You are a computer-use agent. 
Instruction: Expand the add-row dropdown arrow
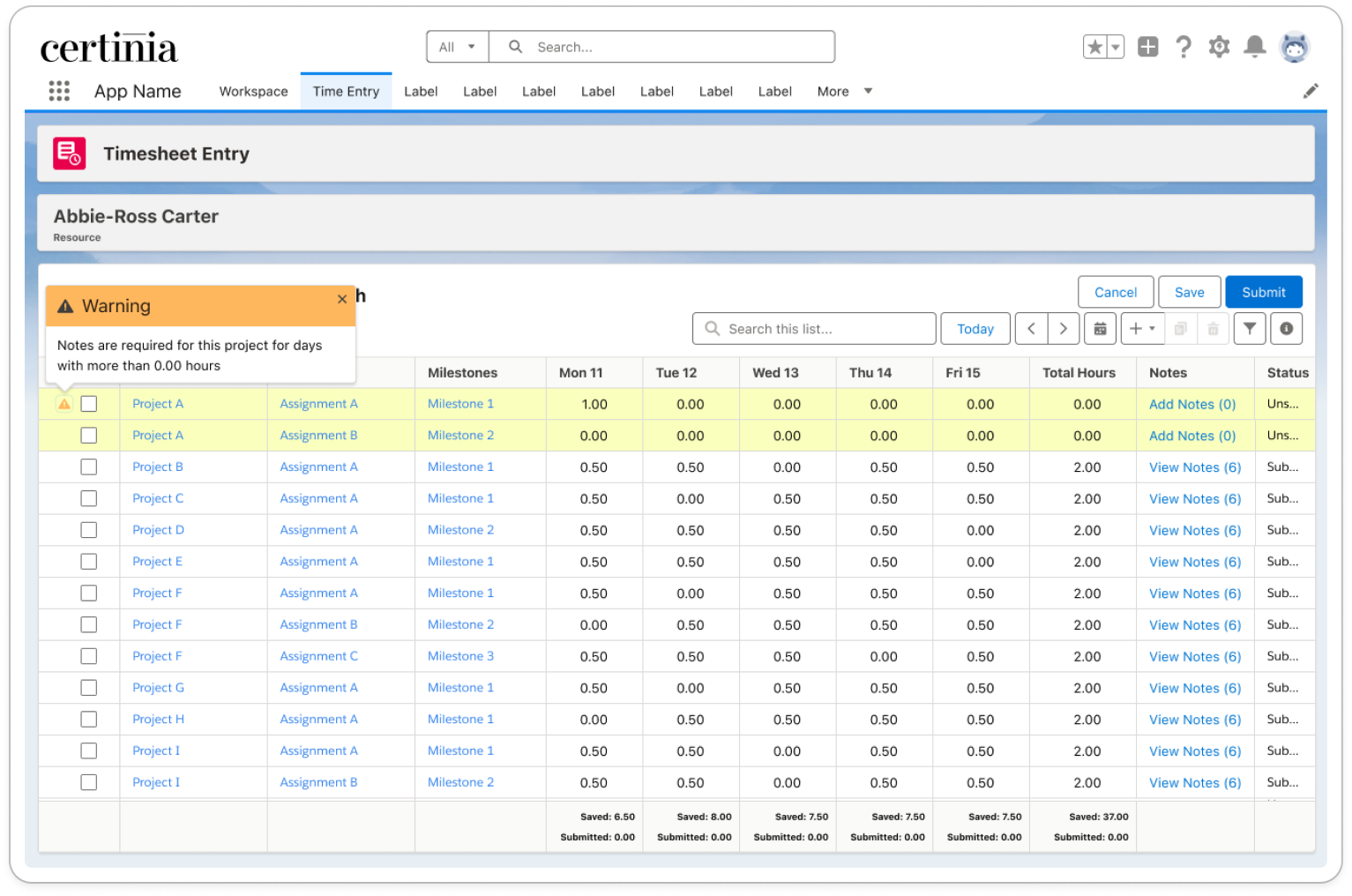point(1153,328)
